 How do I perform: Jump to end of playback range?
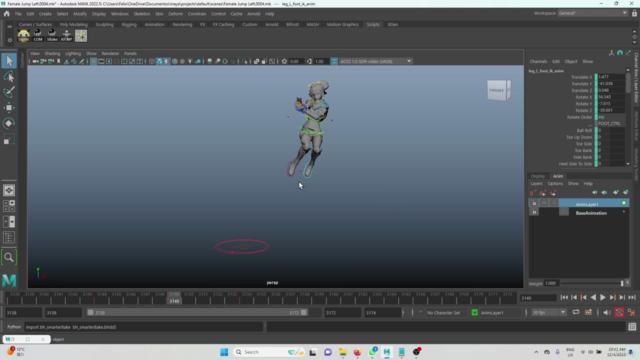[x=632, y=298]
